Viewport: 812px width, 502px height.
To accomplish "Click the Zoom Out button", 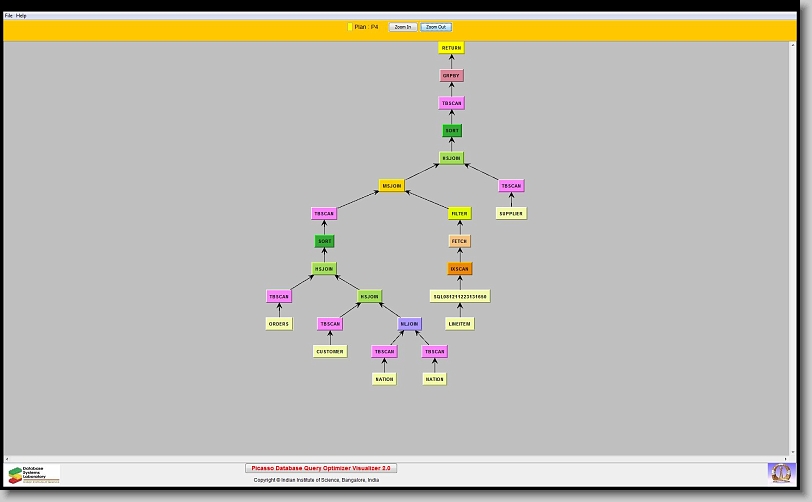I will [x=436, y=27].
